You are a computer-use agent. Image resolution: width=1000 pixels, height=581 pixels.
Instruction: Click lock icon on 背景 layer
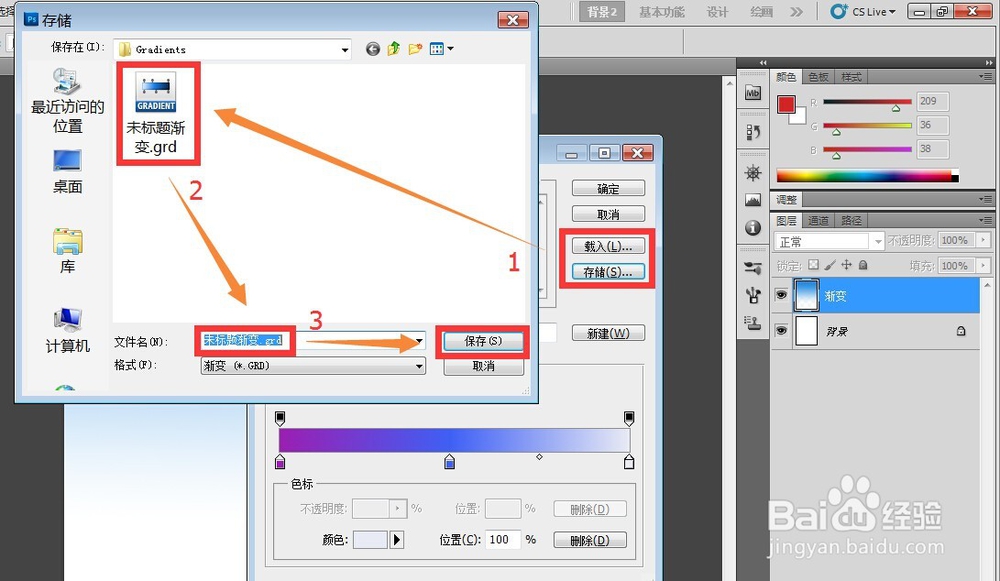[960, 331]
